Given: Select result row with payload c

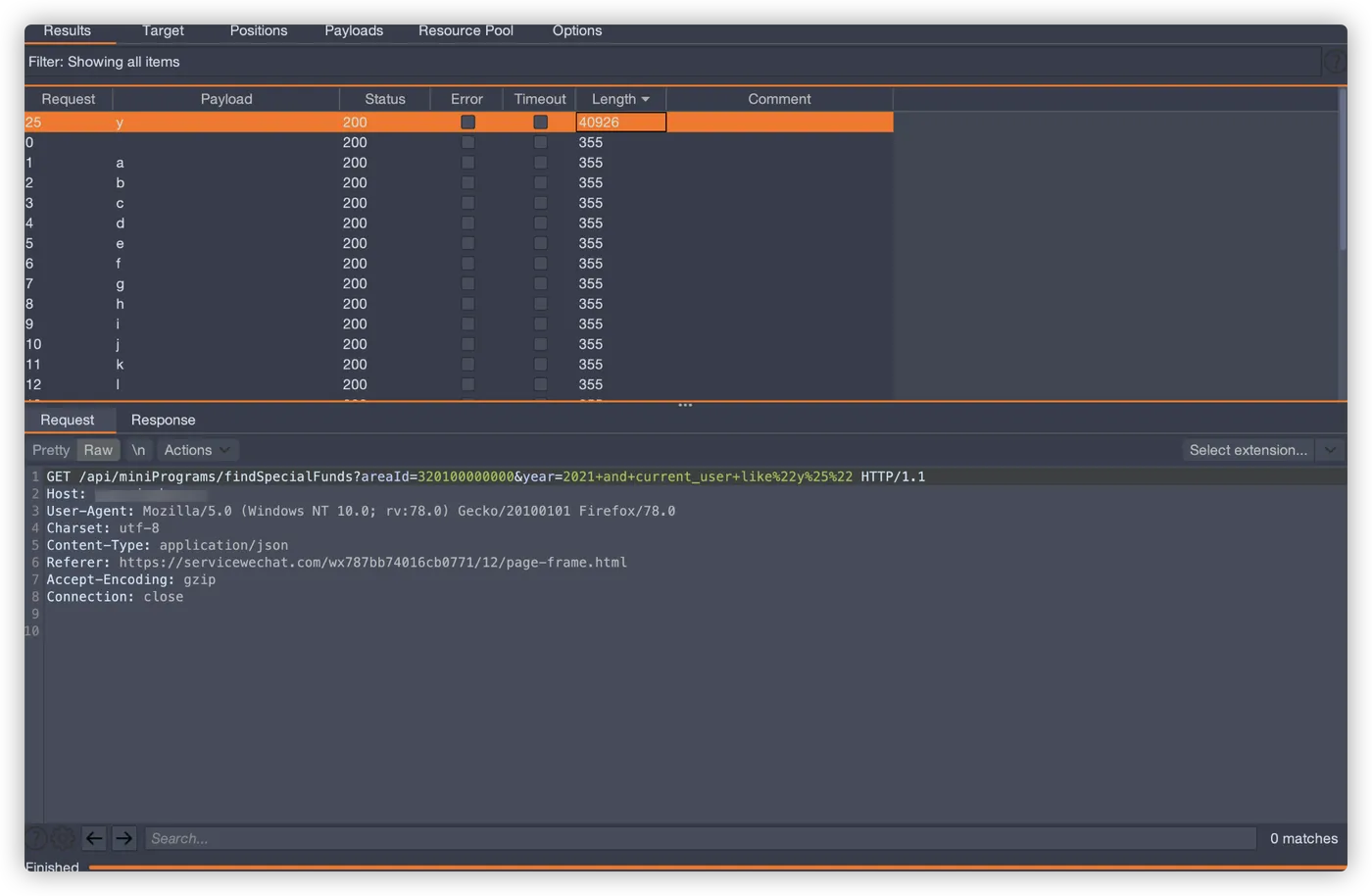Looking at the screenshot, I should click(459, 203).
